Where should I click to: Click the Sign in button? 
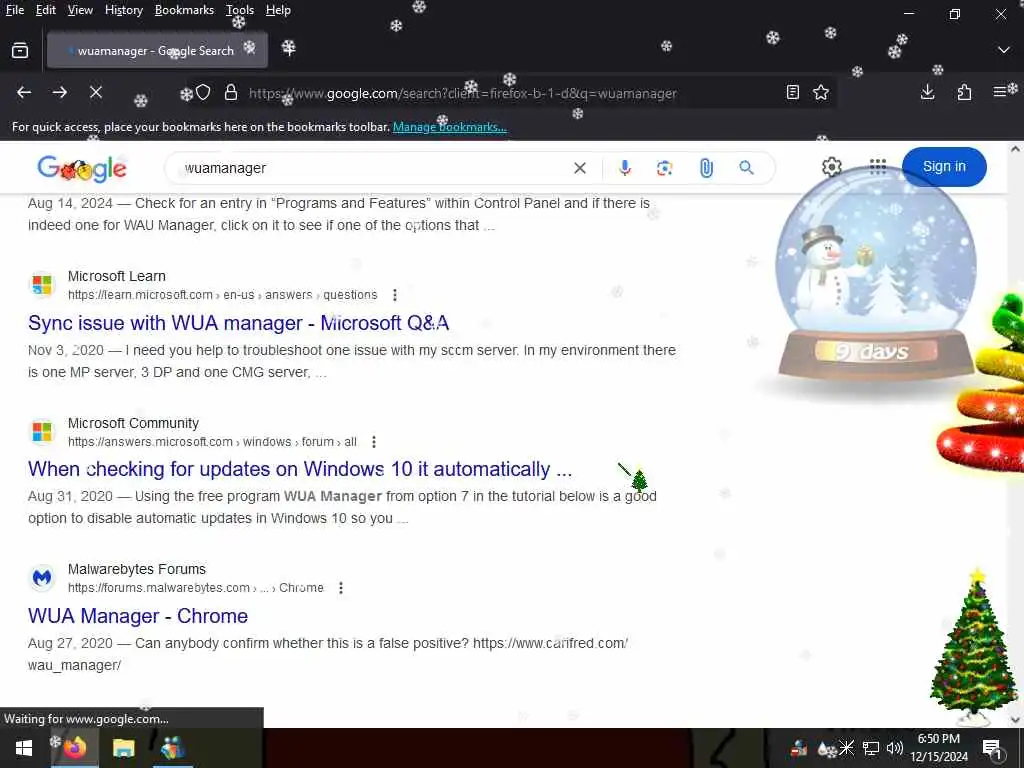point(944,167)
